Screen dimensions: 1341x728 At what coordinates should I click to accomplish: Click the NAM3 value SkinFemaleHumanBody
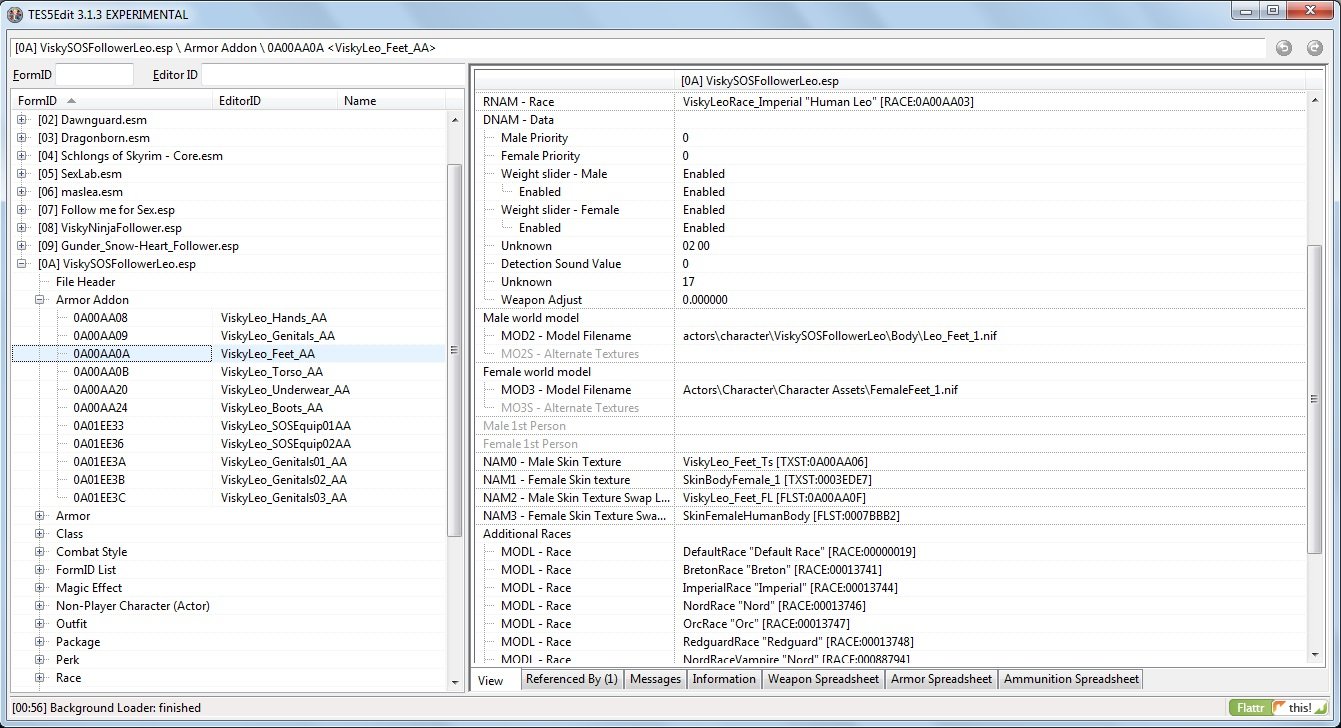[x=792, y=516]
